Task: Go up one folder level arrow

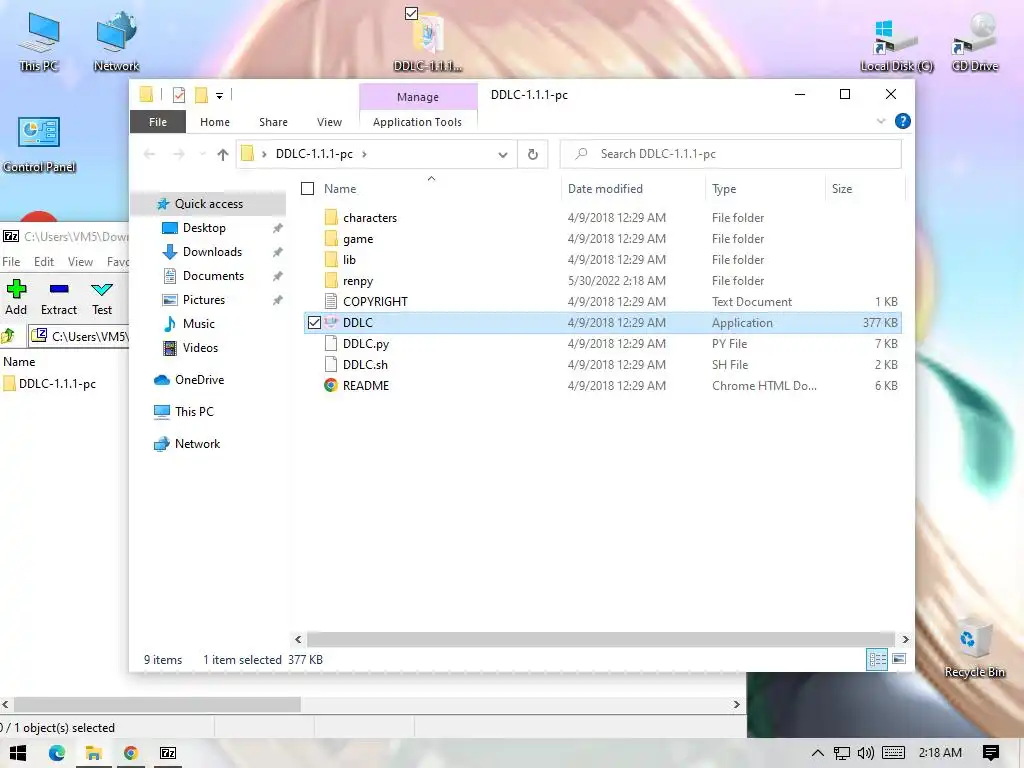Action: coord(223,154)
